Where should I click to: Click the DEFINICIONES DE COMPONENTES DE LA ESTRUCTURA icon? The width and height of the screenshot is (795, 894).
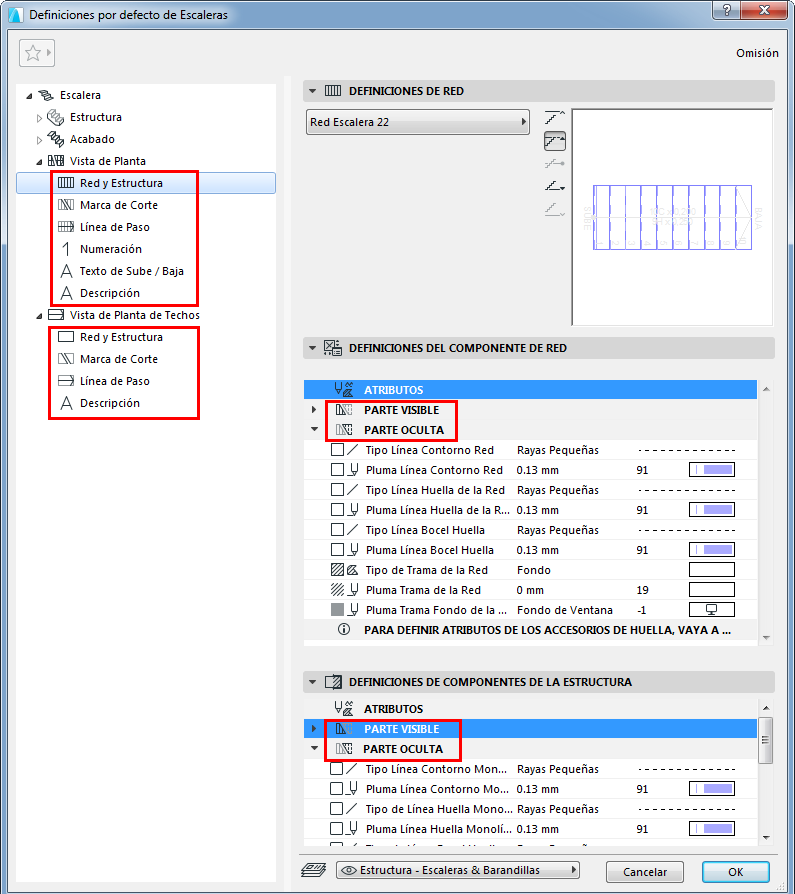pyautogui.click(x=333, y=682)
